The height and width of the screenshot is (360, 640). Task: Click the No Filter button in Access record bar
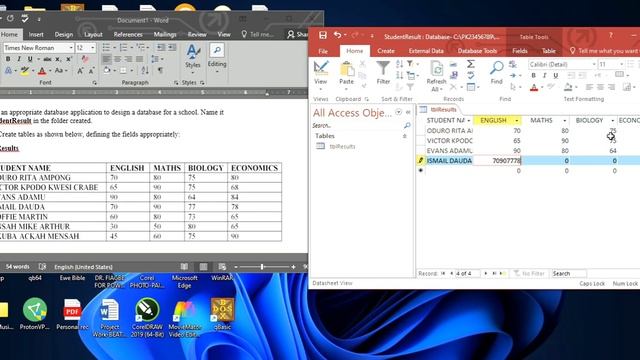pos(529,273)
